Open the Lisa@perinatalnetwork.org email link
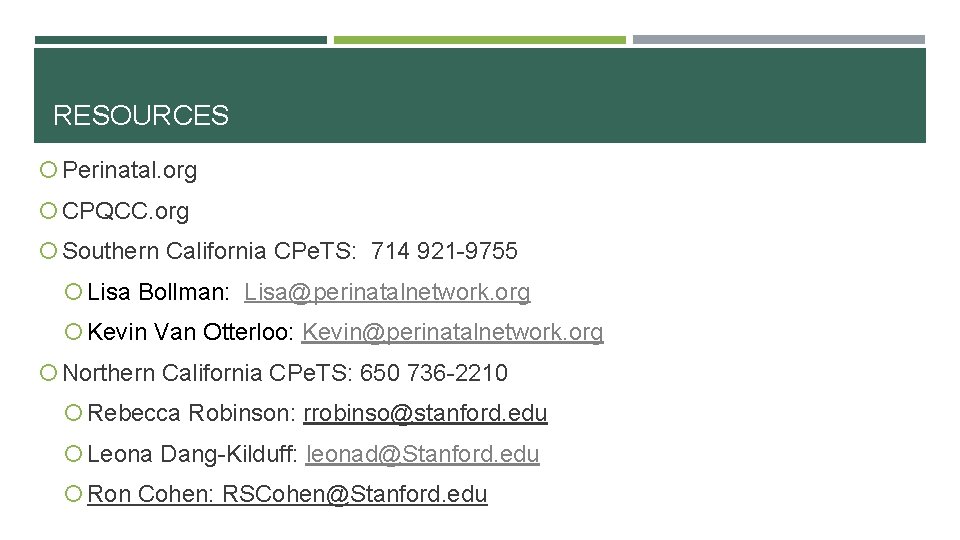The height and width of the screenshot is (540, 960). pyautogui.click(x=387, y=292)
